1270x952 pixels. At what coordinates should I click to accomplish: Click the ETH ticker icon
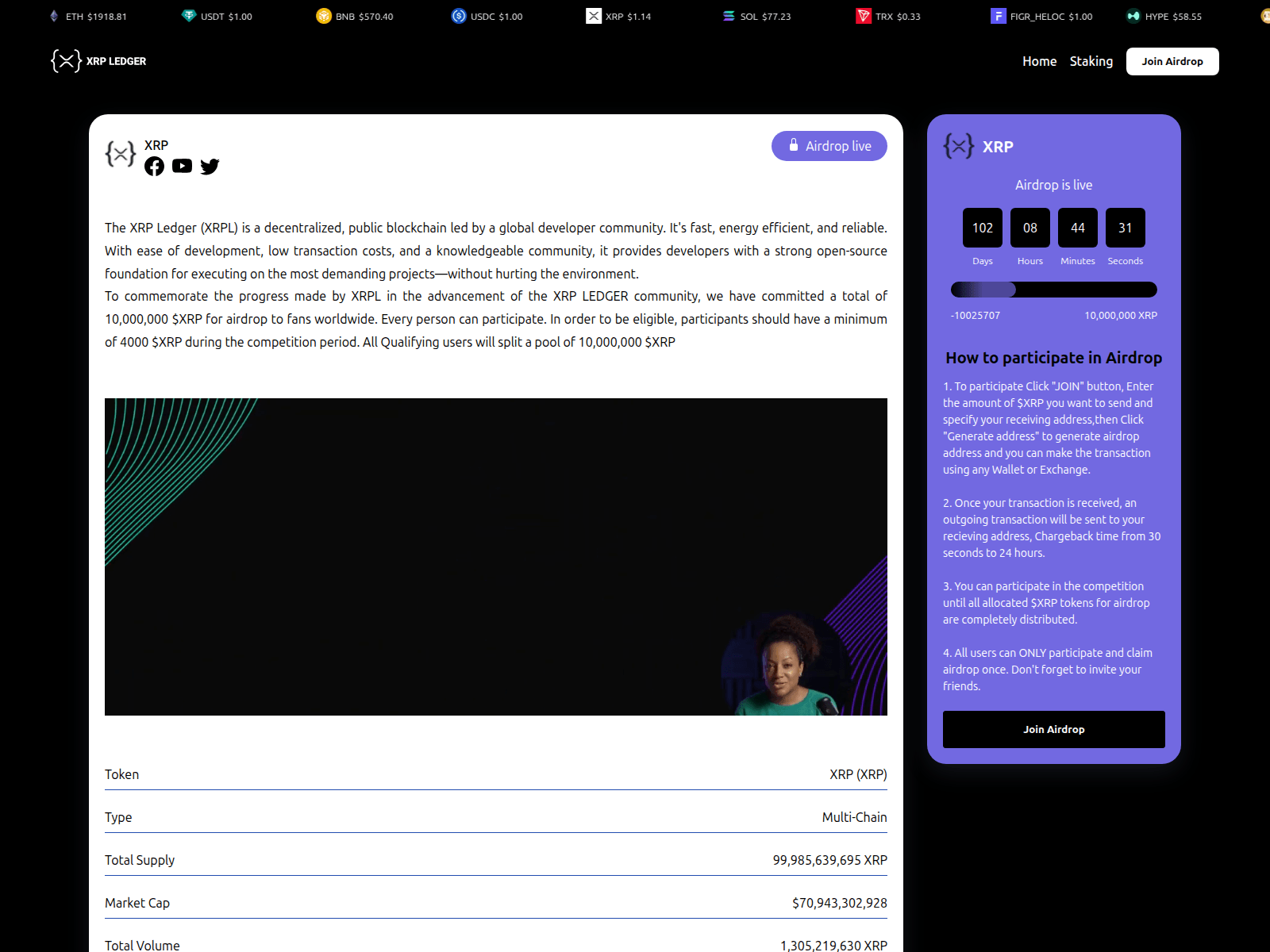coord(54,16)
